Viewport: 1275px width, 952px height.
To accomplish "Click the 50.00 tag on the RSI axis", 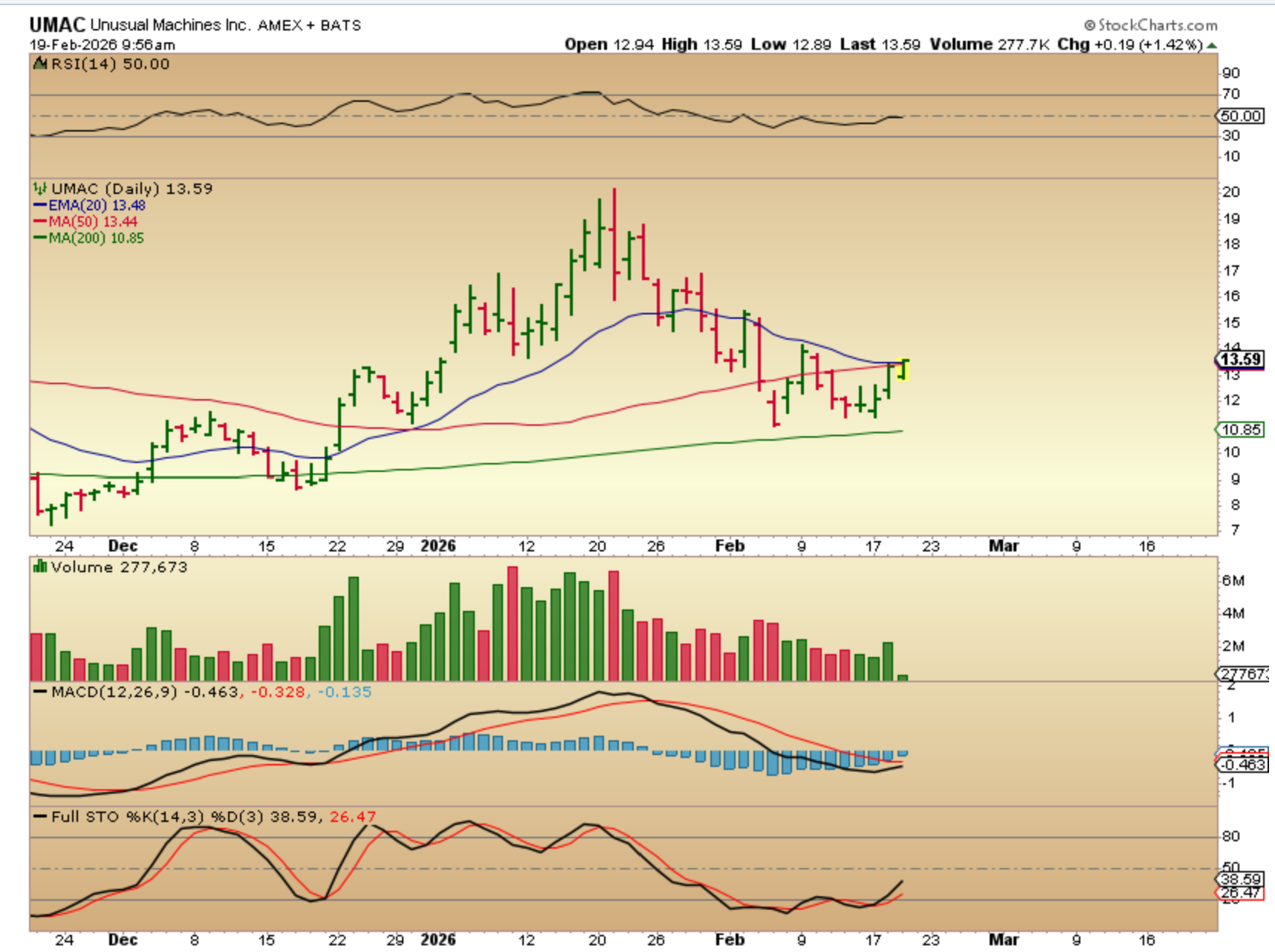I will tap(1240, 116).
